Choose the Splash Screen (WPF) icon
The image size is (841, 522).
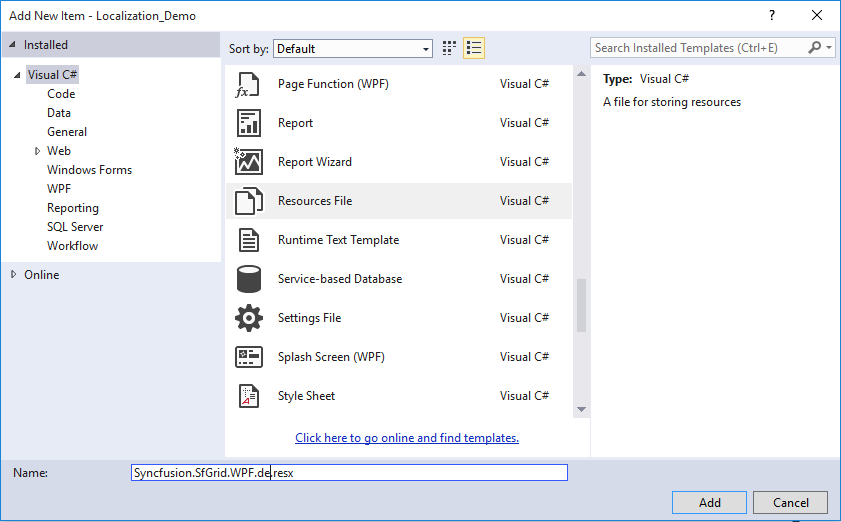(x=248, y=357)
